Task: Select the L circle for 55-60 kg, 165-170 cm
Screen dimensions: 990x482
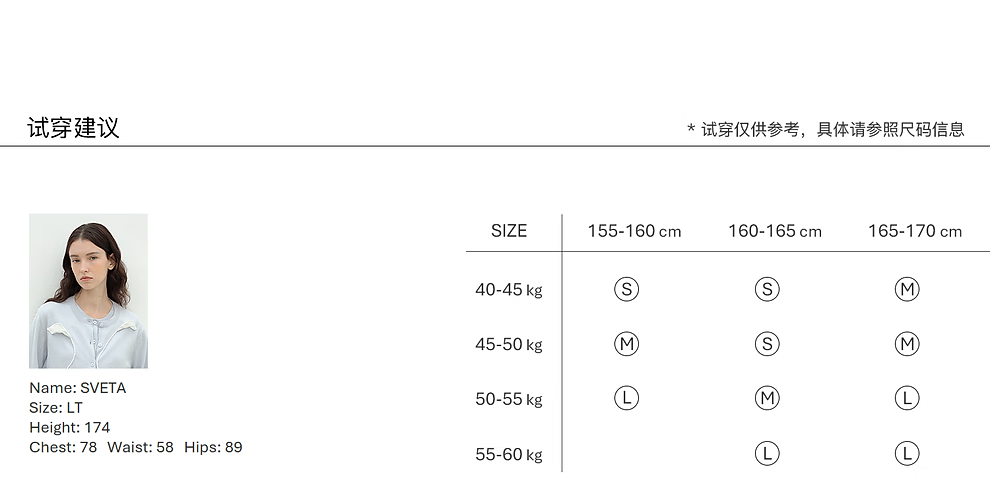Action: 907,453
